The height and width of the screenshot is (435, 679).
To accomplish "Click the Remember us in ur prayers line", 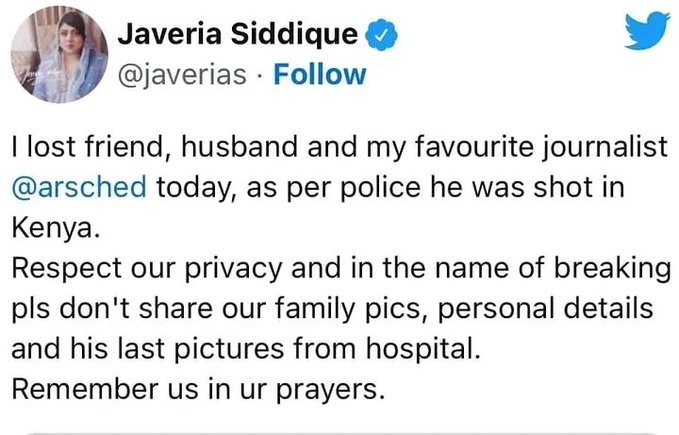I will [198, 389].
